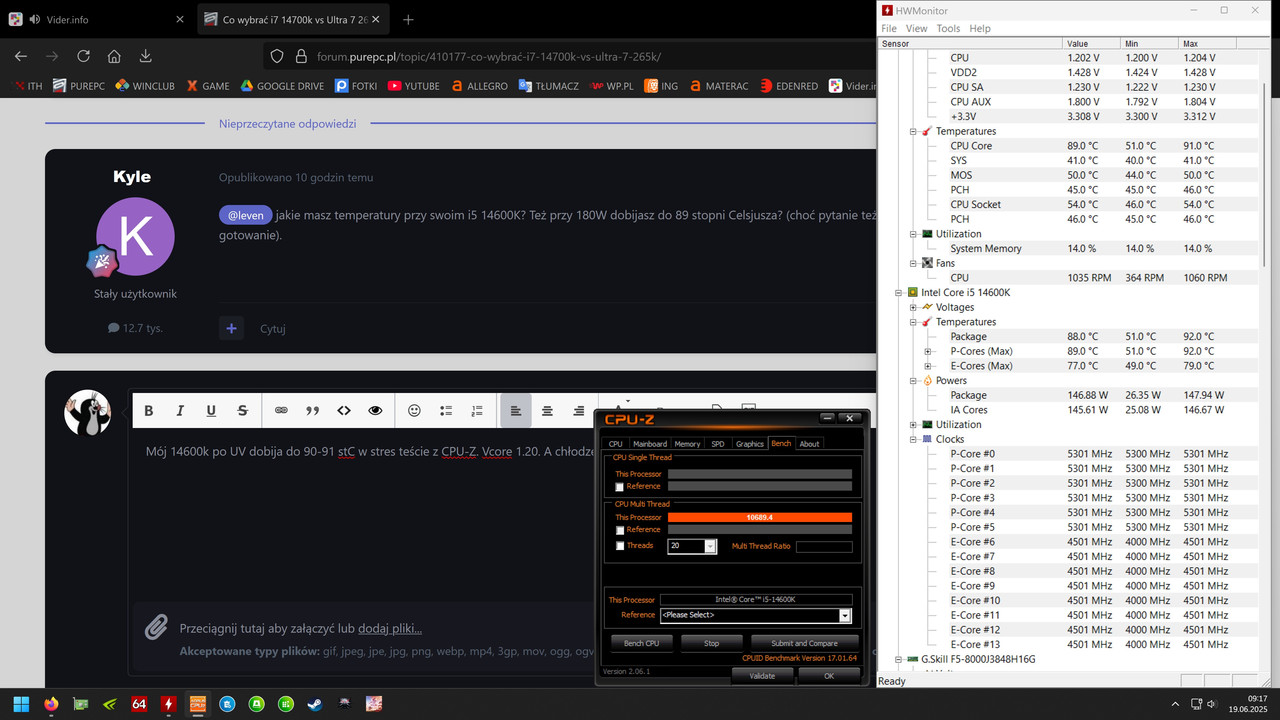
Task: Click the Stop button in CPU-Z
Action: pyautogui.click(x=711, y=643)
